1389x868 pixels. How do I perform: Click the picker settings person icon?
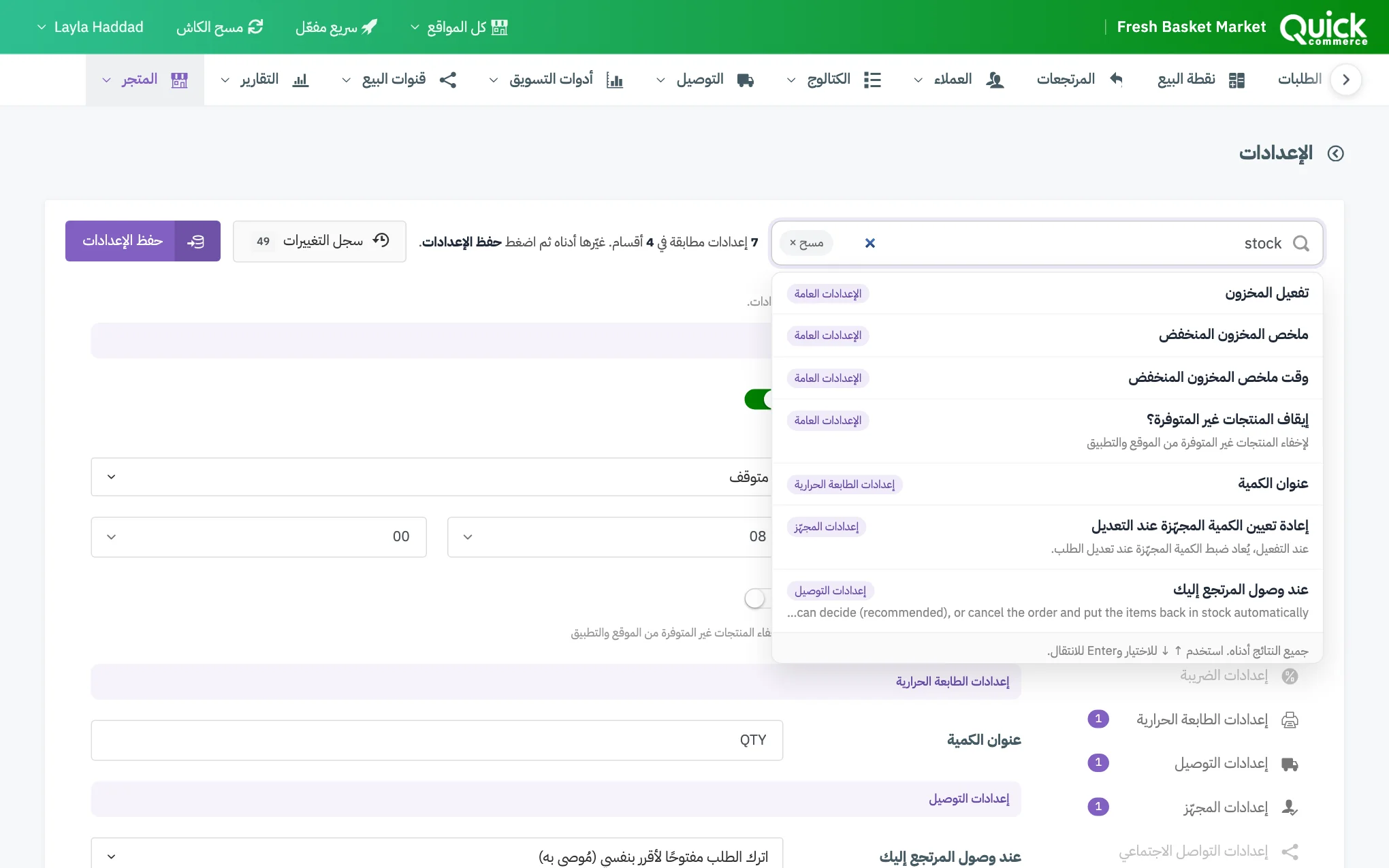tap(1290, 807)
